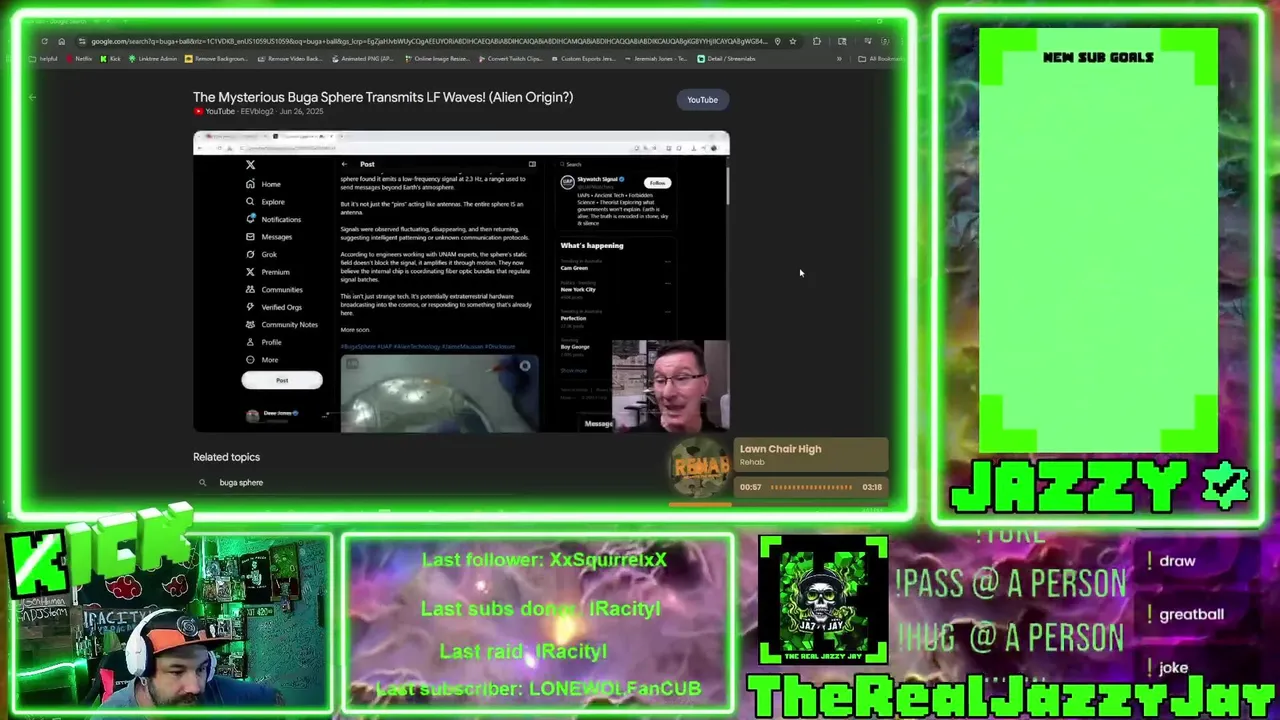This screenshot has height=720, width=1280.
Task: Open the 'helpful' bookmarks folder
Action: pos(44,59)
